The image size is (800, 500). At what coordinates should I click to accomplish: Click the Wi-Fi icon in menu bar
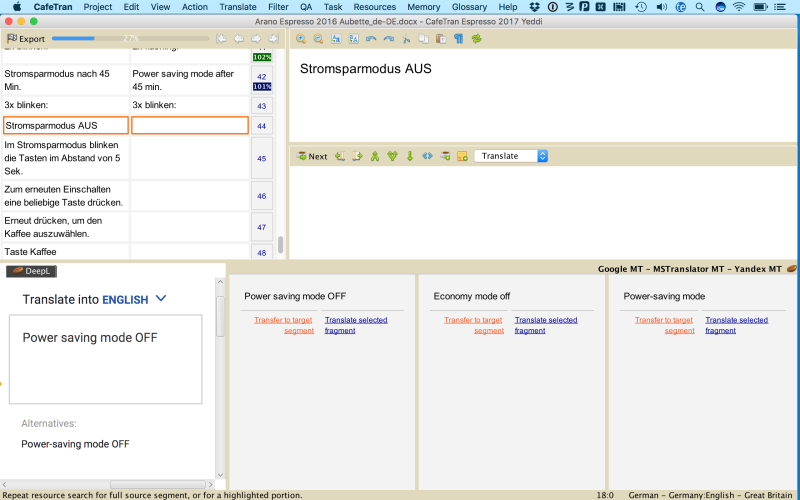tap(738, 7)
